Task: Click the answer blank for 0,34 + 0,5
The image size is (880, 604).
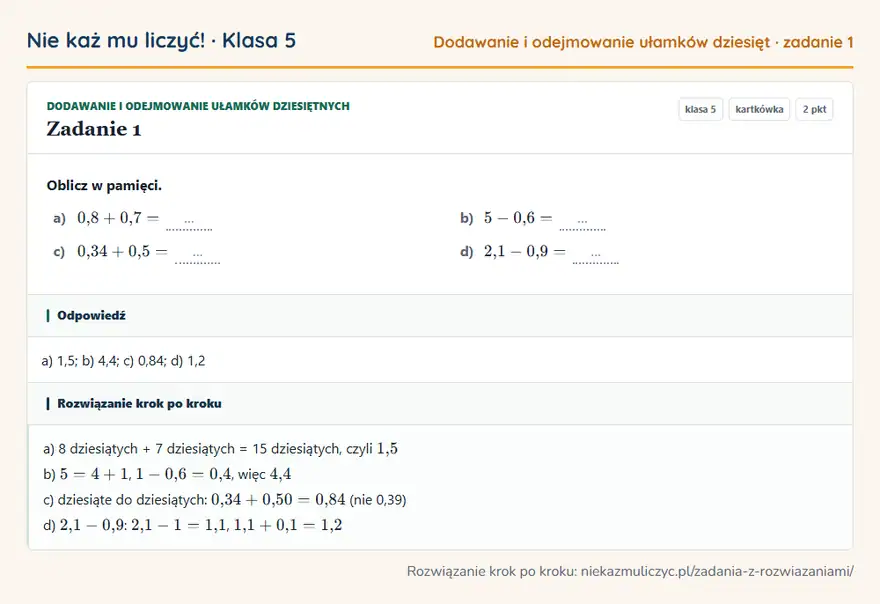Action: [x=198, y=256]
